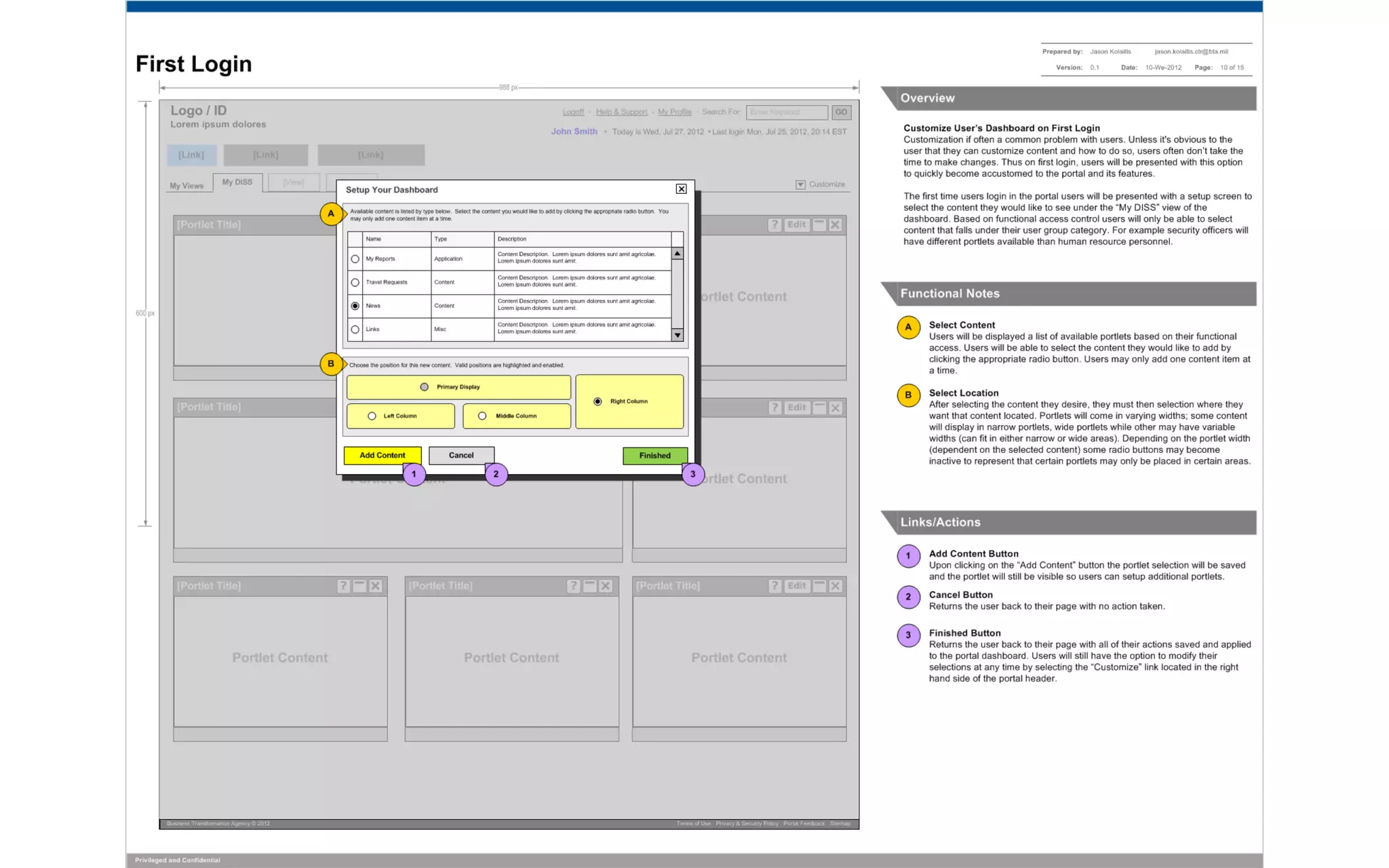The image size is (1389, 868).
Task: Click the Enter Keyword search field
Action: coord(786,113)
